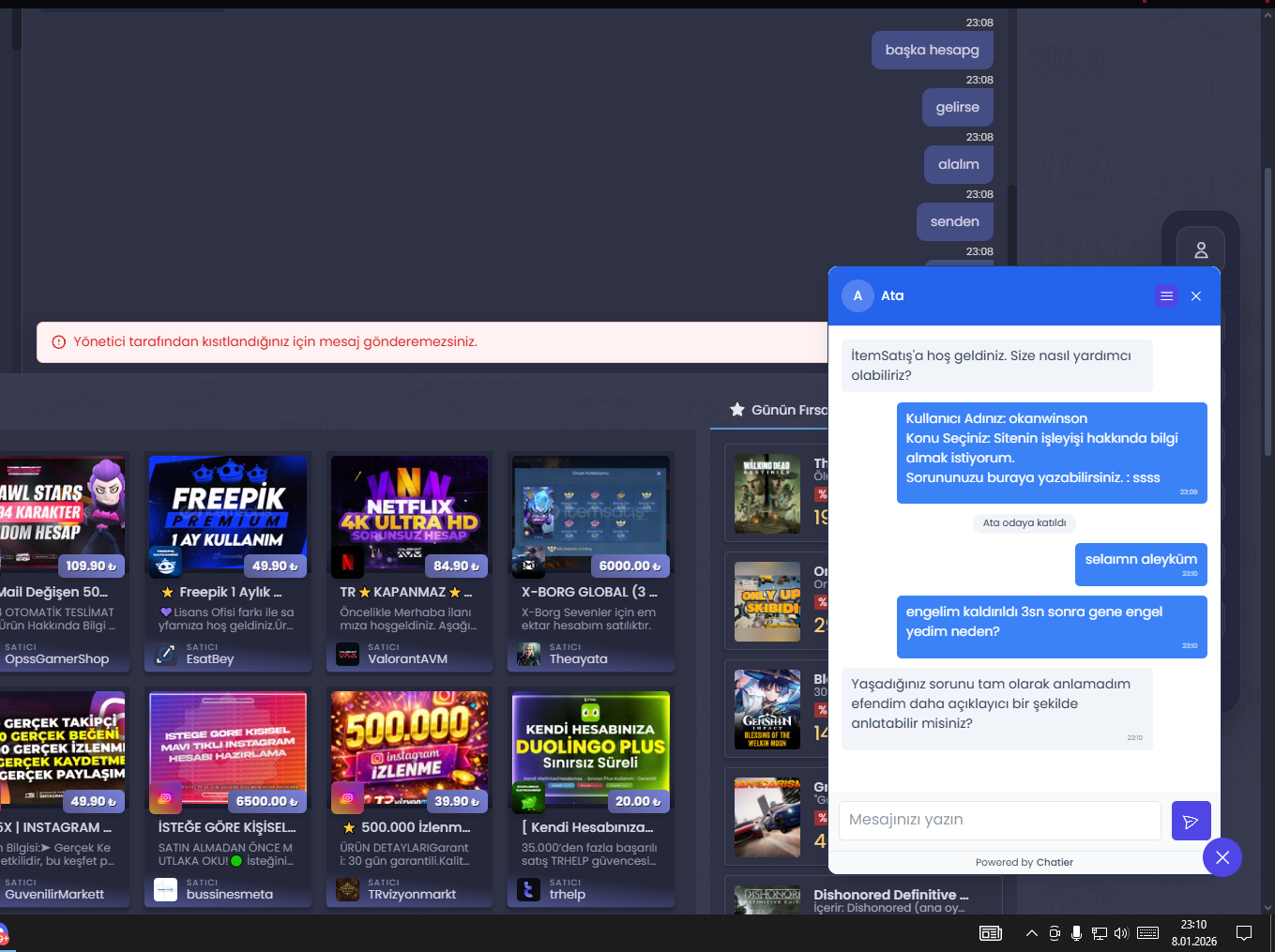Open the Kendi Hesabınıza listing title
The height and width of the screenshot is (952, 1275).
587,827
